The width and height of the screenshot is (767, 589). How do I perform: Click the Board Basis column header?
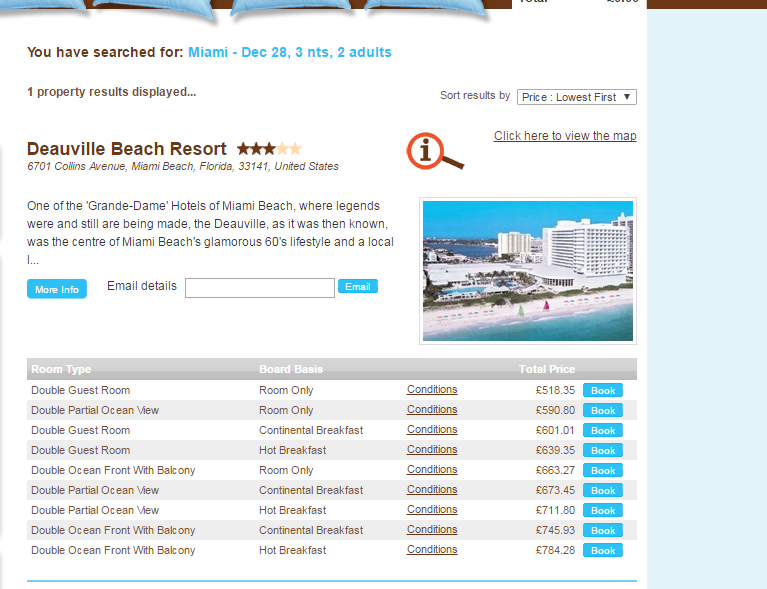click(291, 369)
